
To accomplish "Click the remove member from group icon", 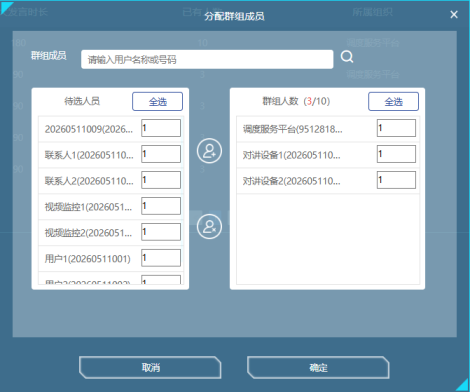I will [209, 227].
